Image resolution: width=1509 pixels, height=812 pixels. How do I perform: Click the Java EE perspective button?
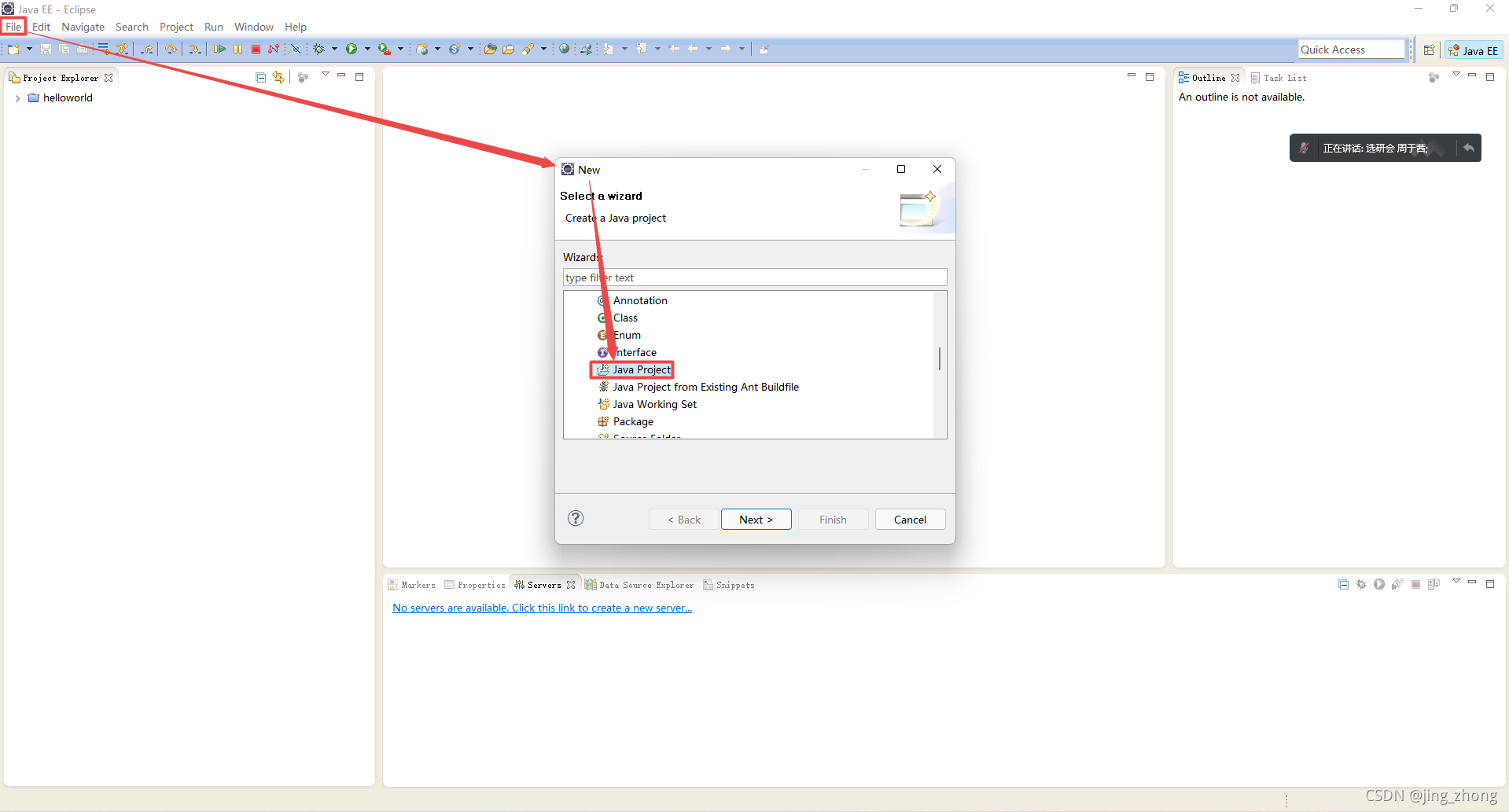click(x=1474, y=50)
